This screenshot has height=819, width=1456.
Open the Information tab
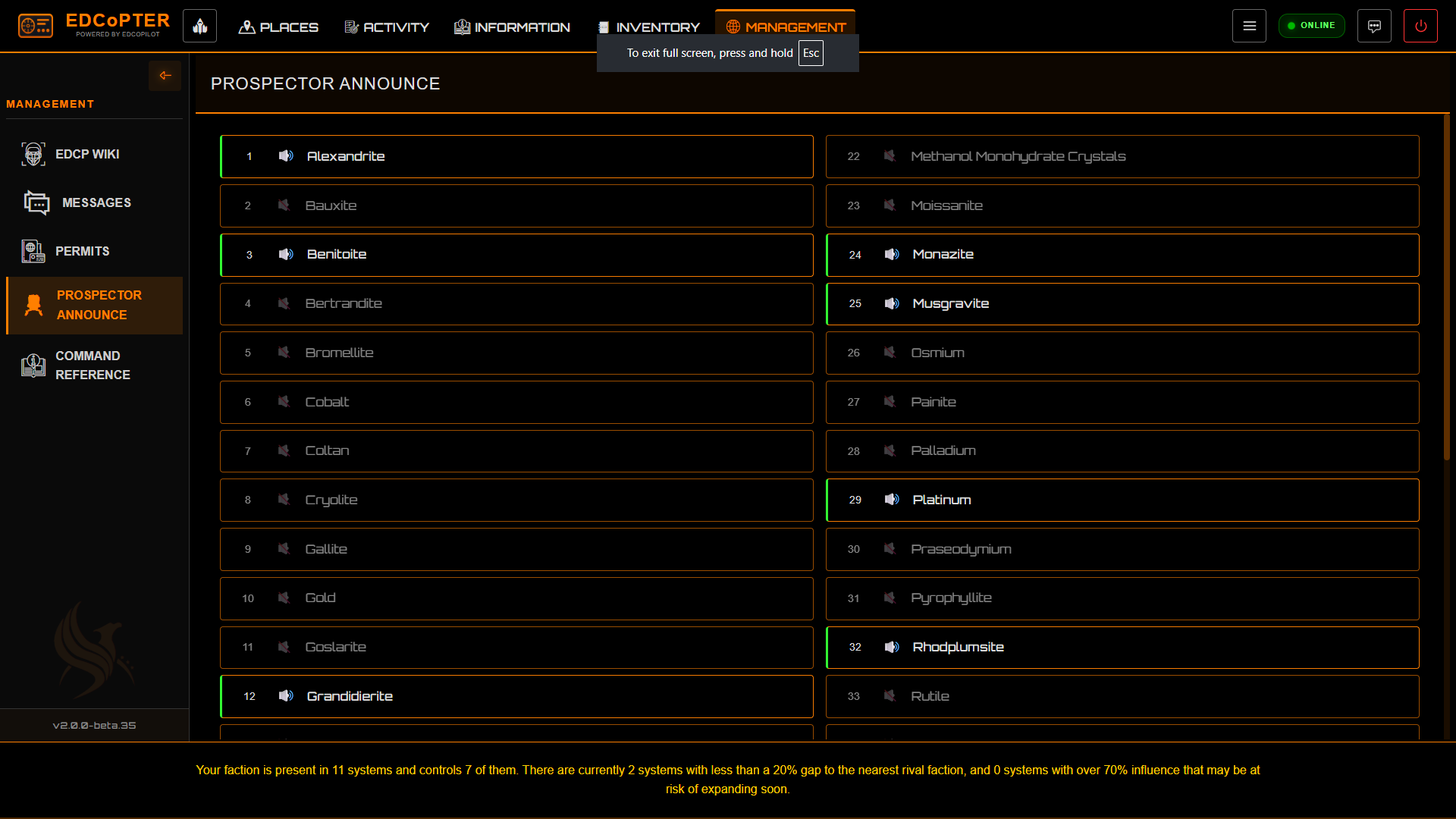pyautogui.click(x=512, y=27)
